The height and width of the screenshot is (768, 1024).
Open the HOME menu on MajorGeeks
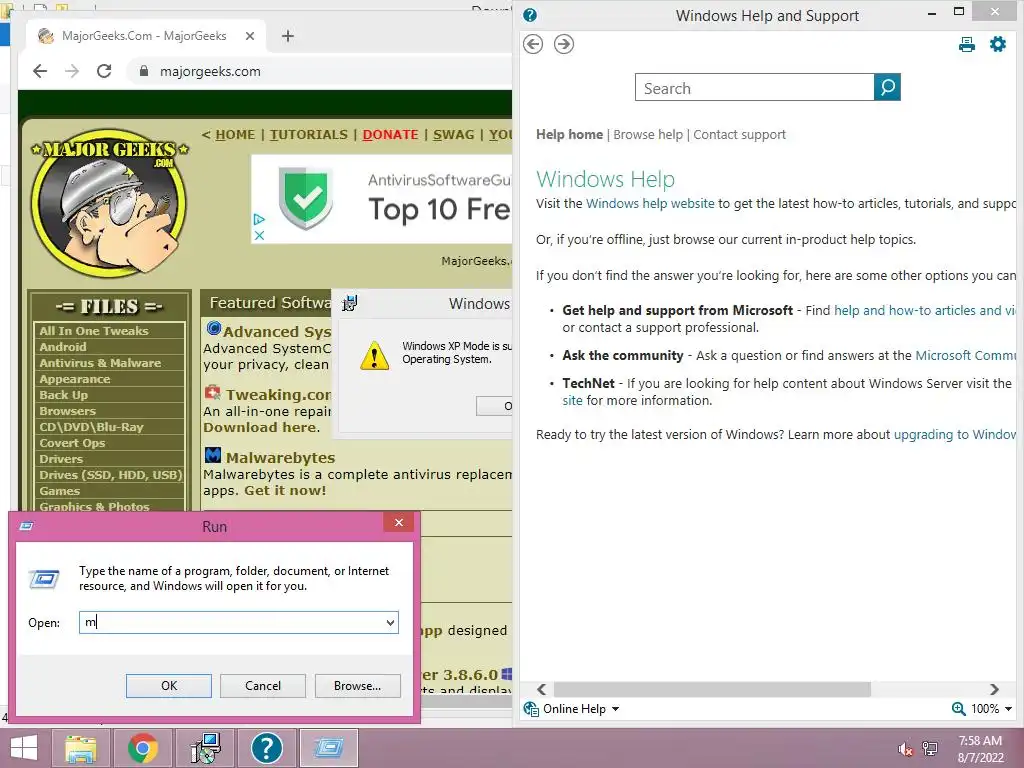235,135
